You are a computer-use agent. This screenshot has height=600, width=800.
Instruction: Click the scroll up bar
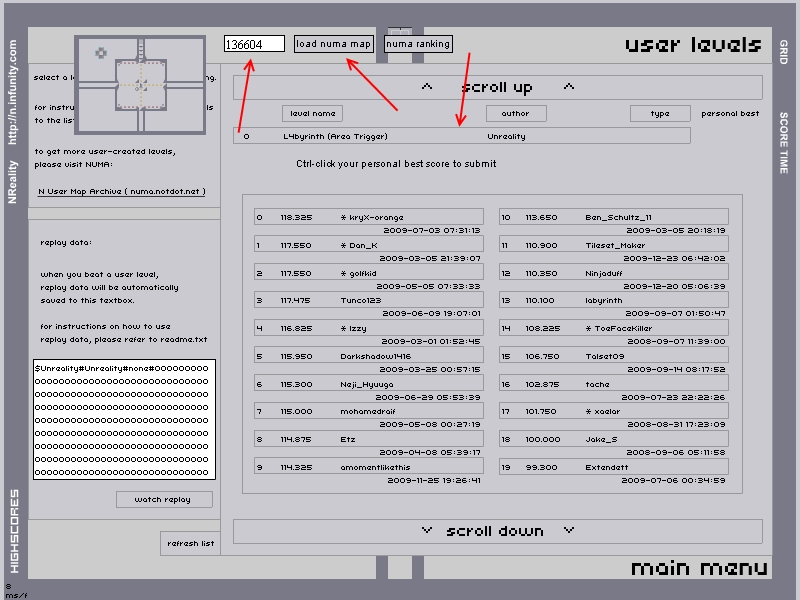pos(497,87)
